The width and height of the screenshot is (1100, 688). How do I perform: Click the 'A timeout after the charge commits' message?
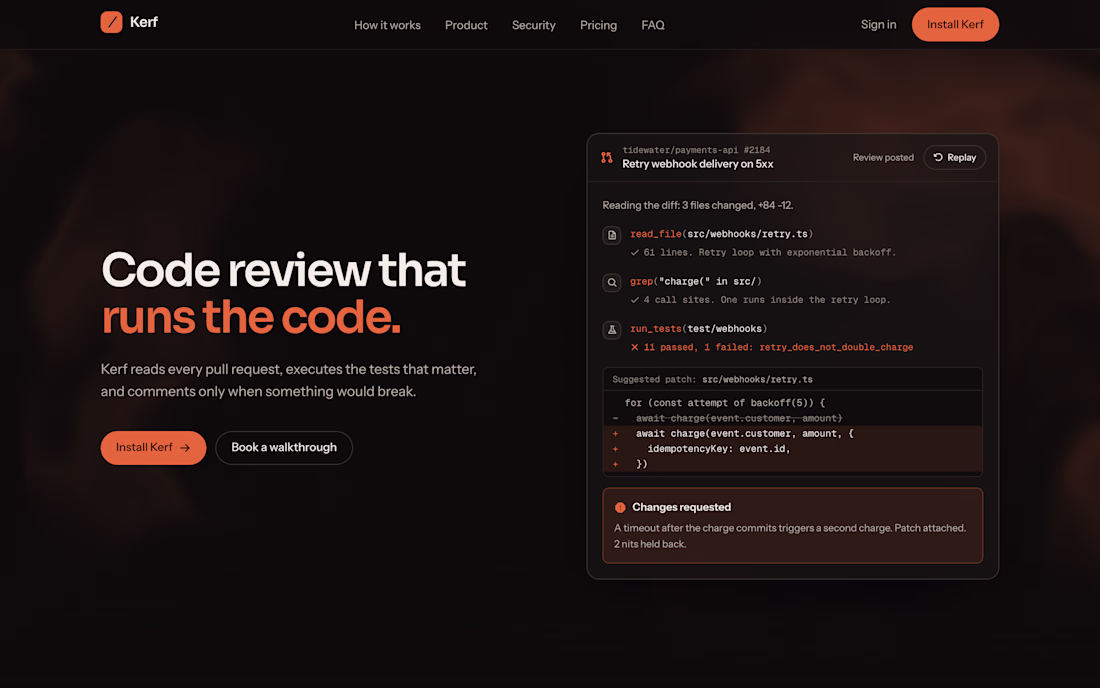790,536
